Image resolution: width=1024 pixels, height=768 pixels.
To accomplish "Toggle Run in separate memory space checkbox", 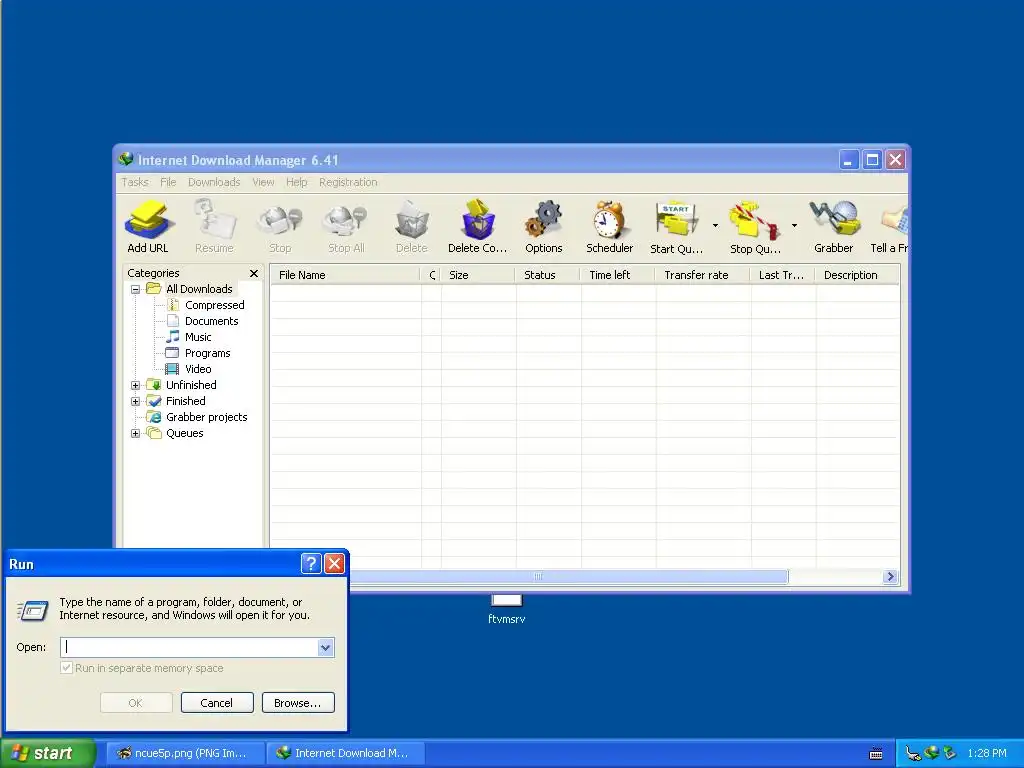I will pos(67,667).
